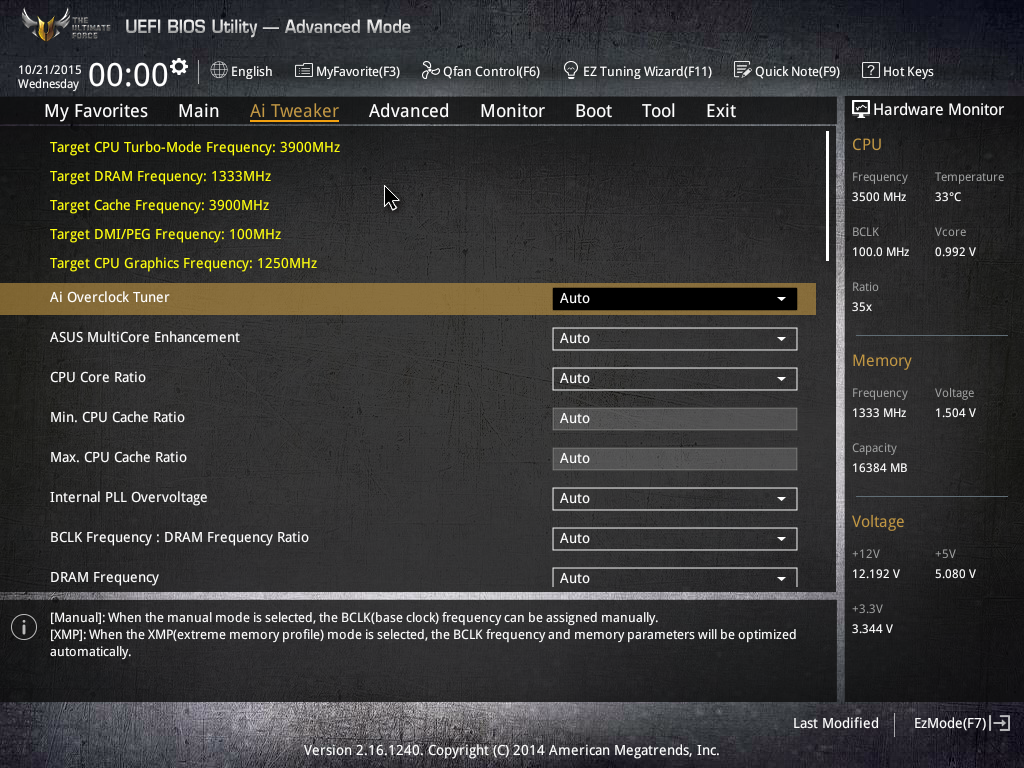
Task: Open the Tool tab
Action: pyautogui.click(x=658, y=111)
